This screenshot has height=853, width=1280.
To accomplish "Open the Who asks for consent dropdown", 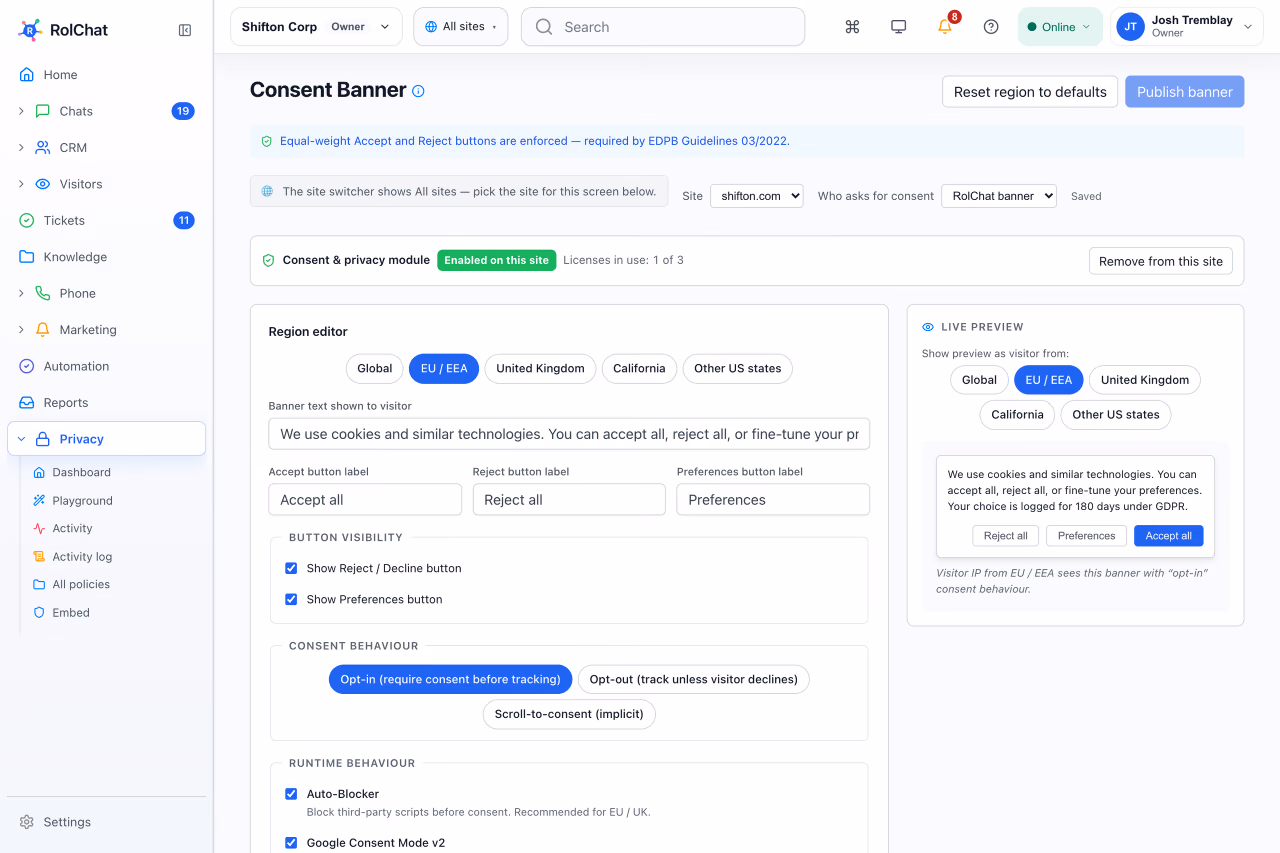I will coord(998,196).
